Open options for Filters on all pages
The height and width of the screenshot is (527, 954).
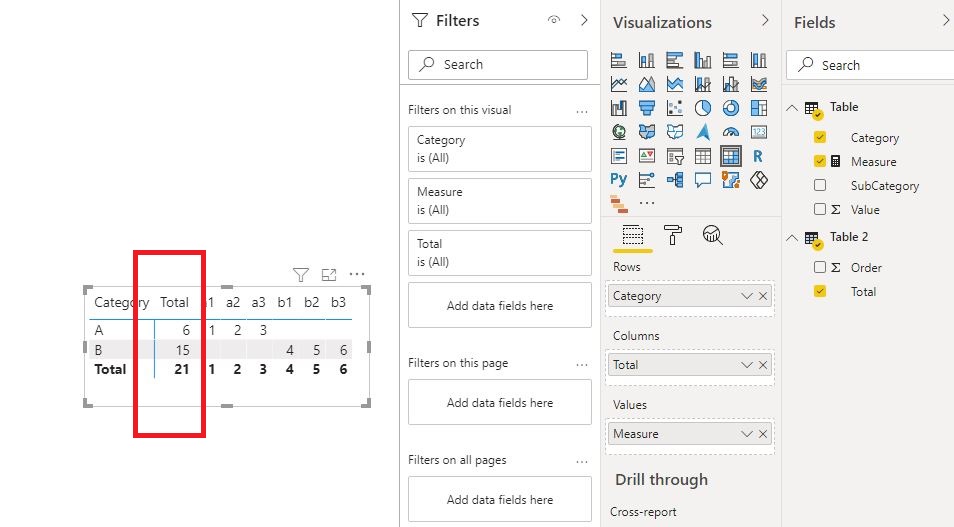tap(582, 462)
